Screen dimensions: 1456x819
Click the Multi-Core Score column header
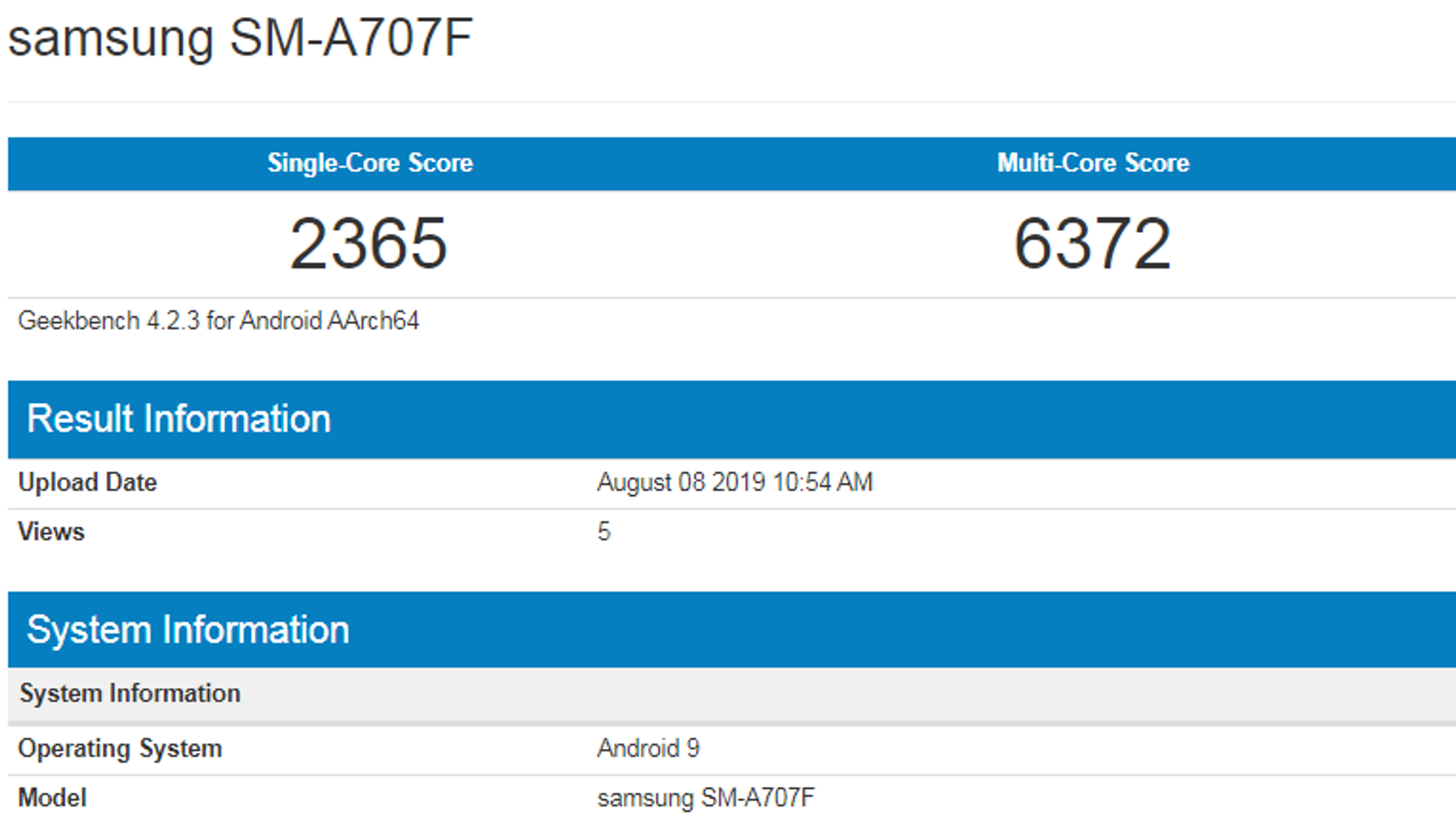pyautogui.click(x=1093, y=163)
